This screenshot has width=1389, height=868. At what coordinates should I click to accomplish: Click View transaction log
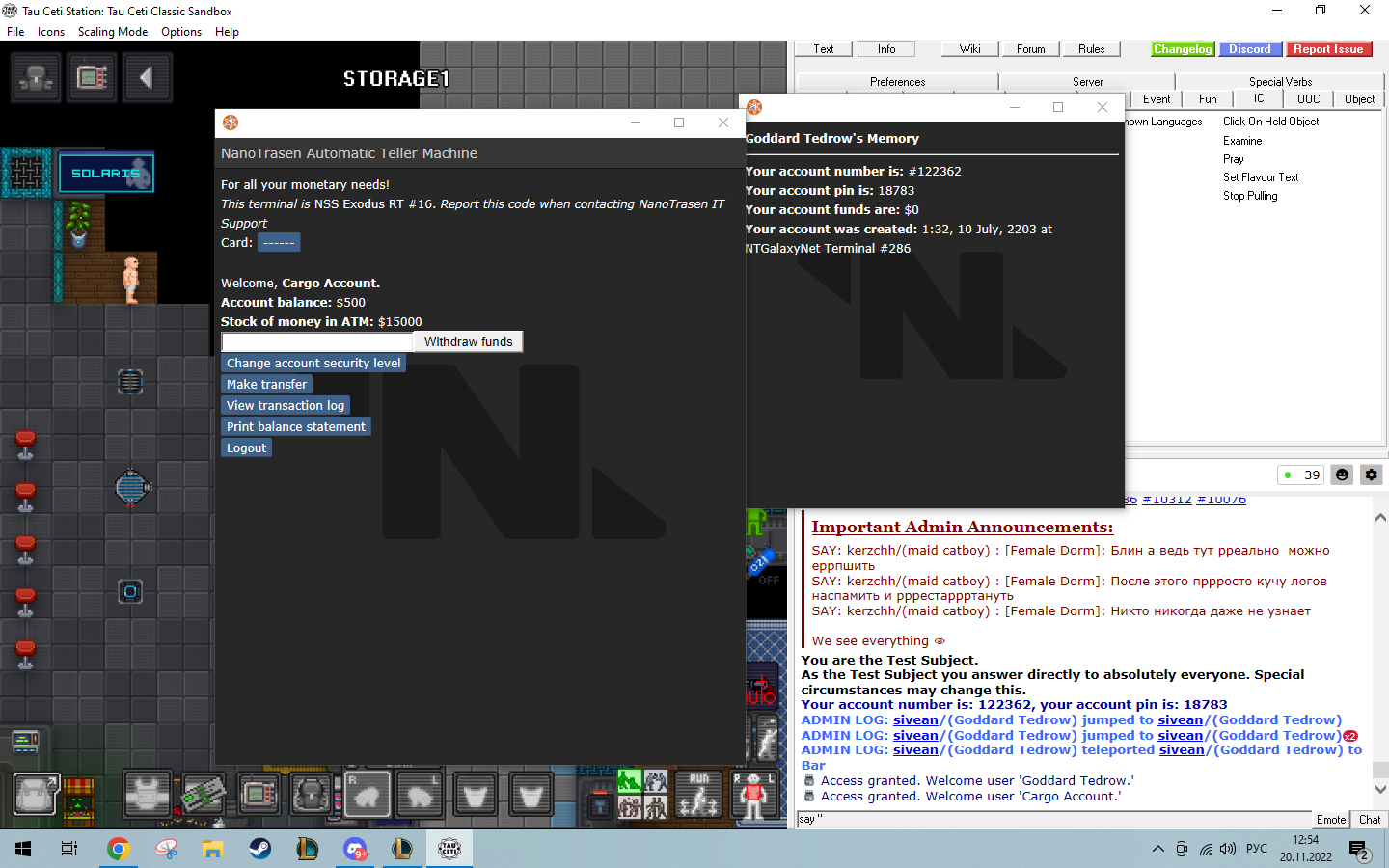click(x=286, y=405)
